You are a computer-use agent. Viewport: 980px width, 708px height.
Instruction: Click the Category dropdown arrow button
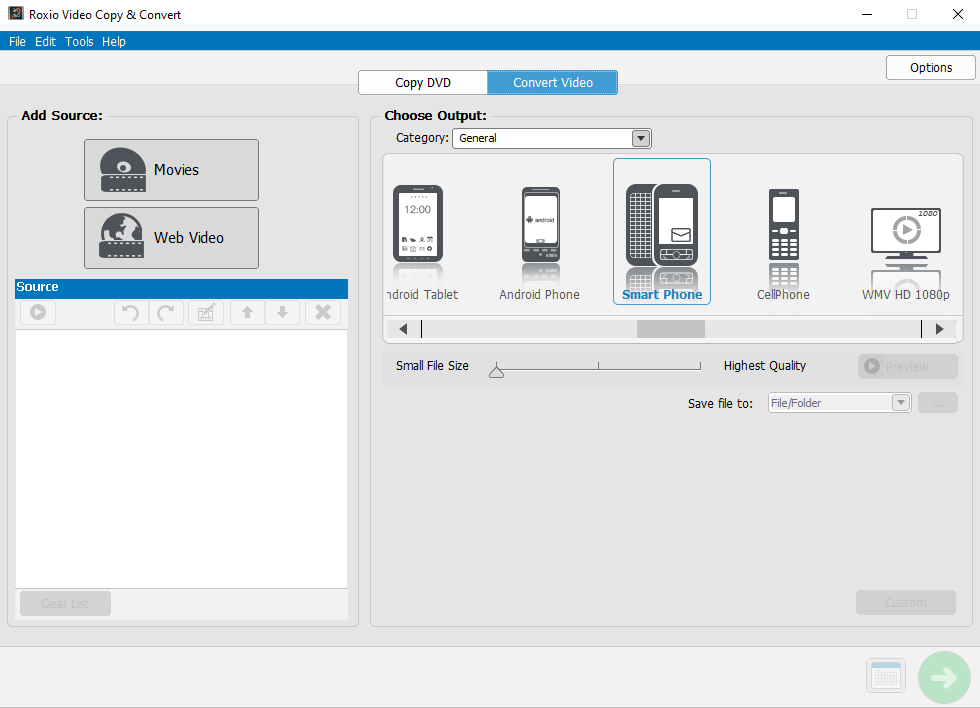click(641, 138)
